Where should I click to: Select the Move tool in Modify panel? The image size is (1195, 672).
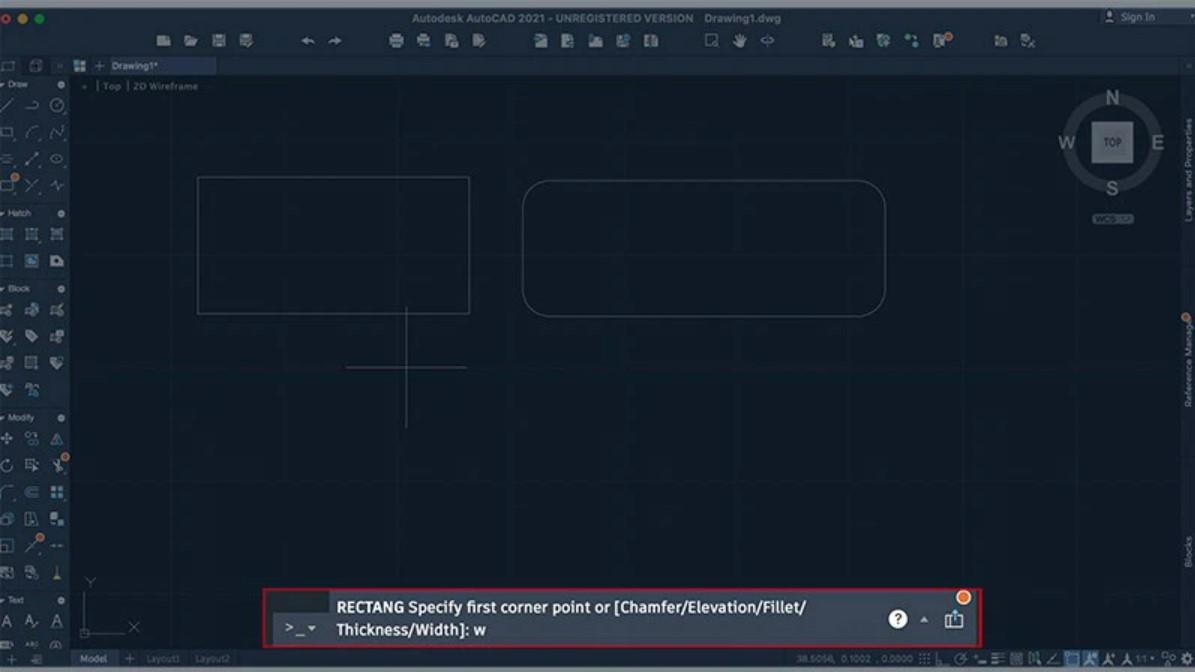click(7, 439)
